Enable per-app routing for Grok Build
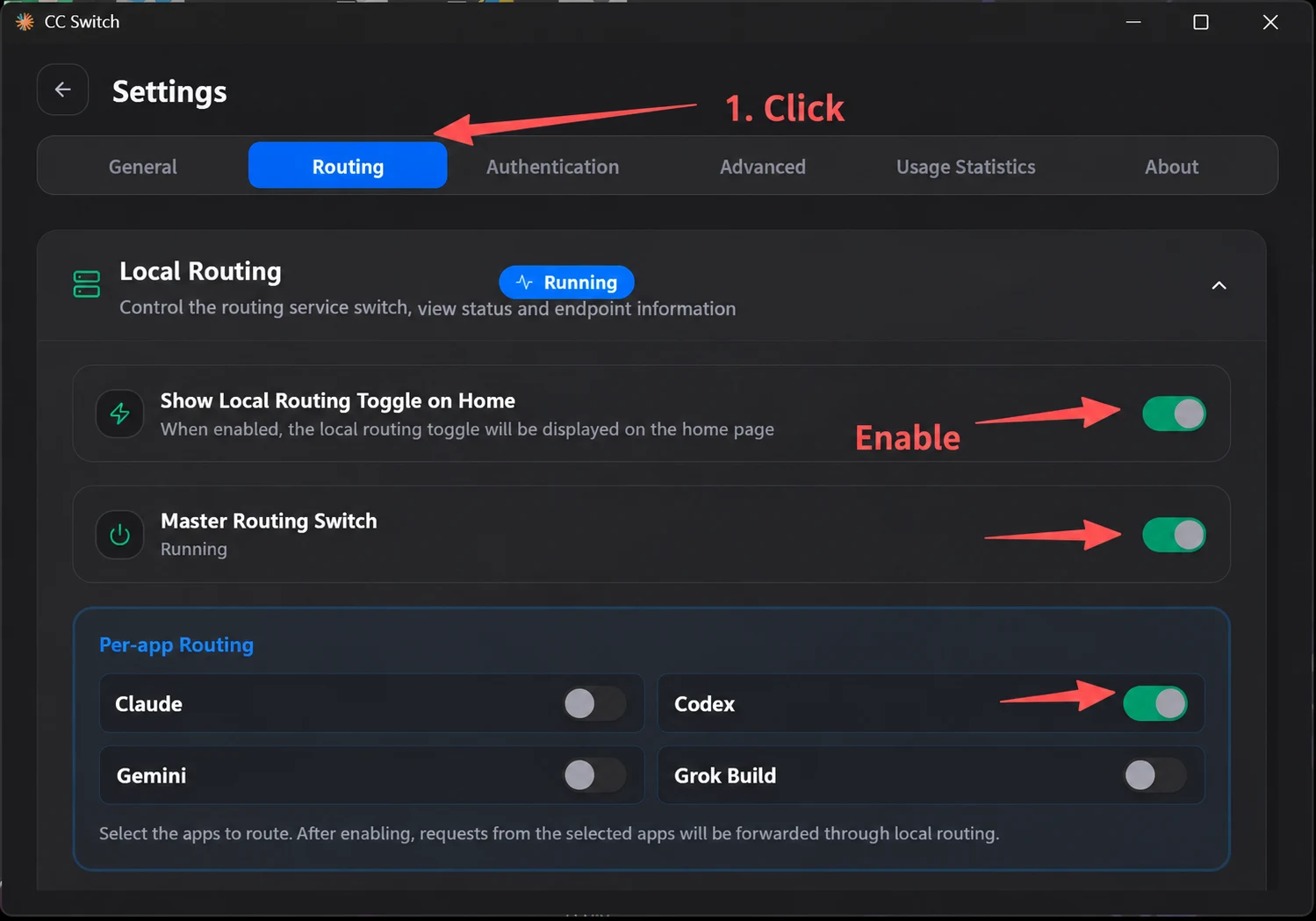This screenshot has width=1316, height=921. pyautogui.click(x=1155, y=775)
